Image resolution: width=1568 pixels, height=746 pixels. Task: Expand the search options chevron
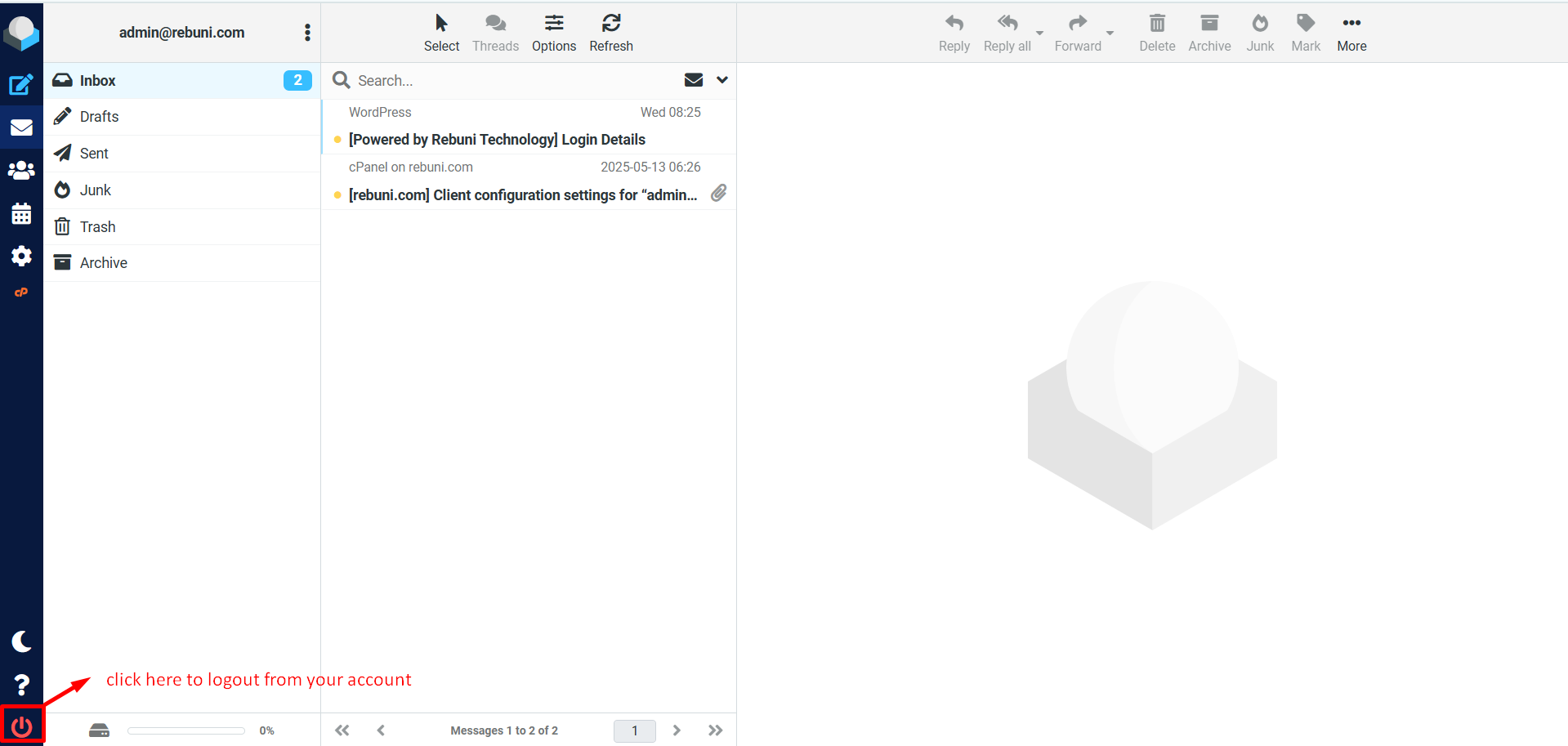(x=722, y=80)
